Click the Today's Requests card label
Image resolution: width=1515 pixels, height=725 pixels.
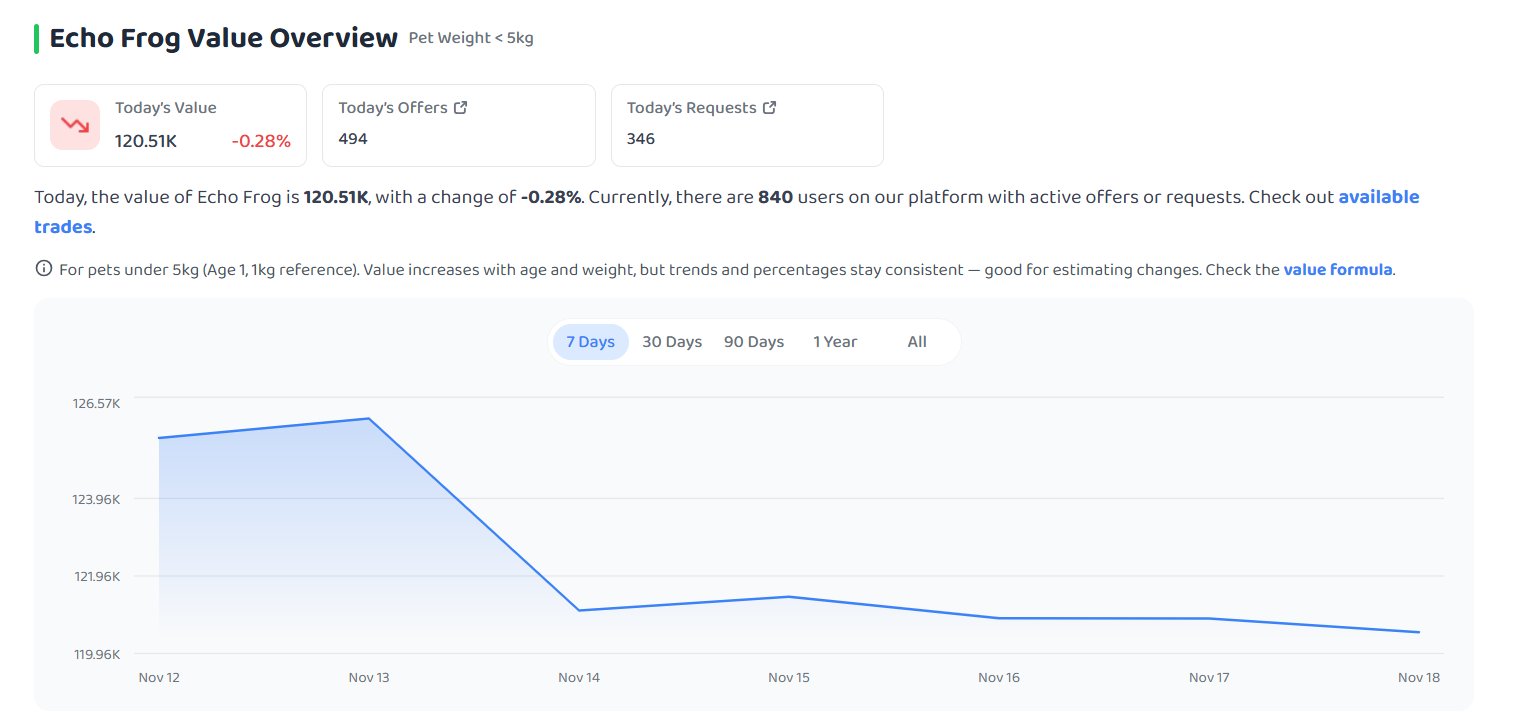tap(692, 107)
